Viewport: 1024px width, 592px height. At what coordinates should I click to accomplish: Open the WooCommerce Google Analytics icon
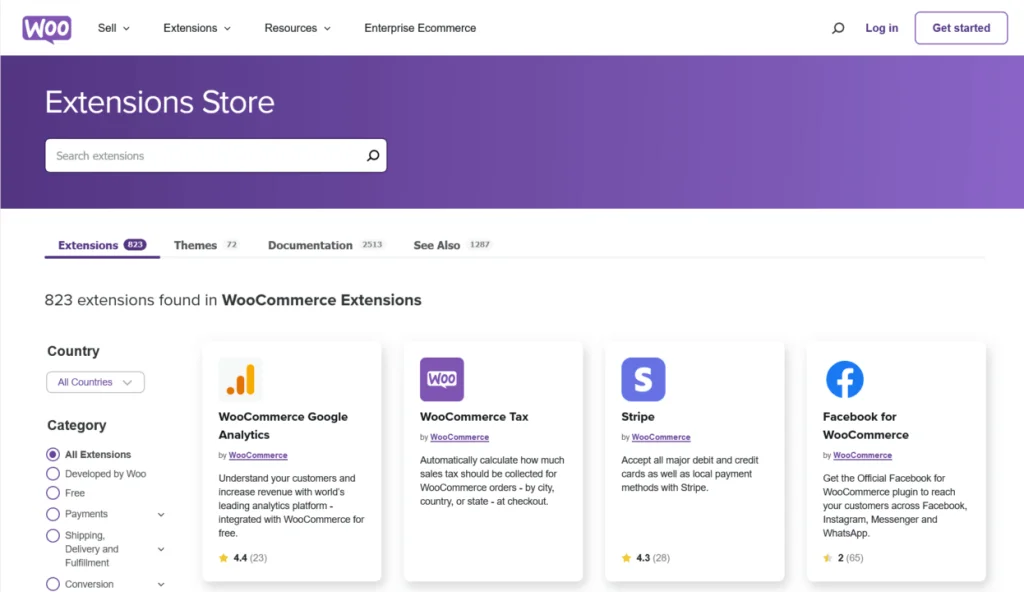[240, 380]
